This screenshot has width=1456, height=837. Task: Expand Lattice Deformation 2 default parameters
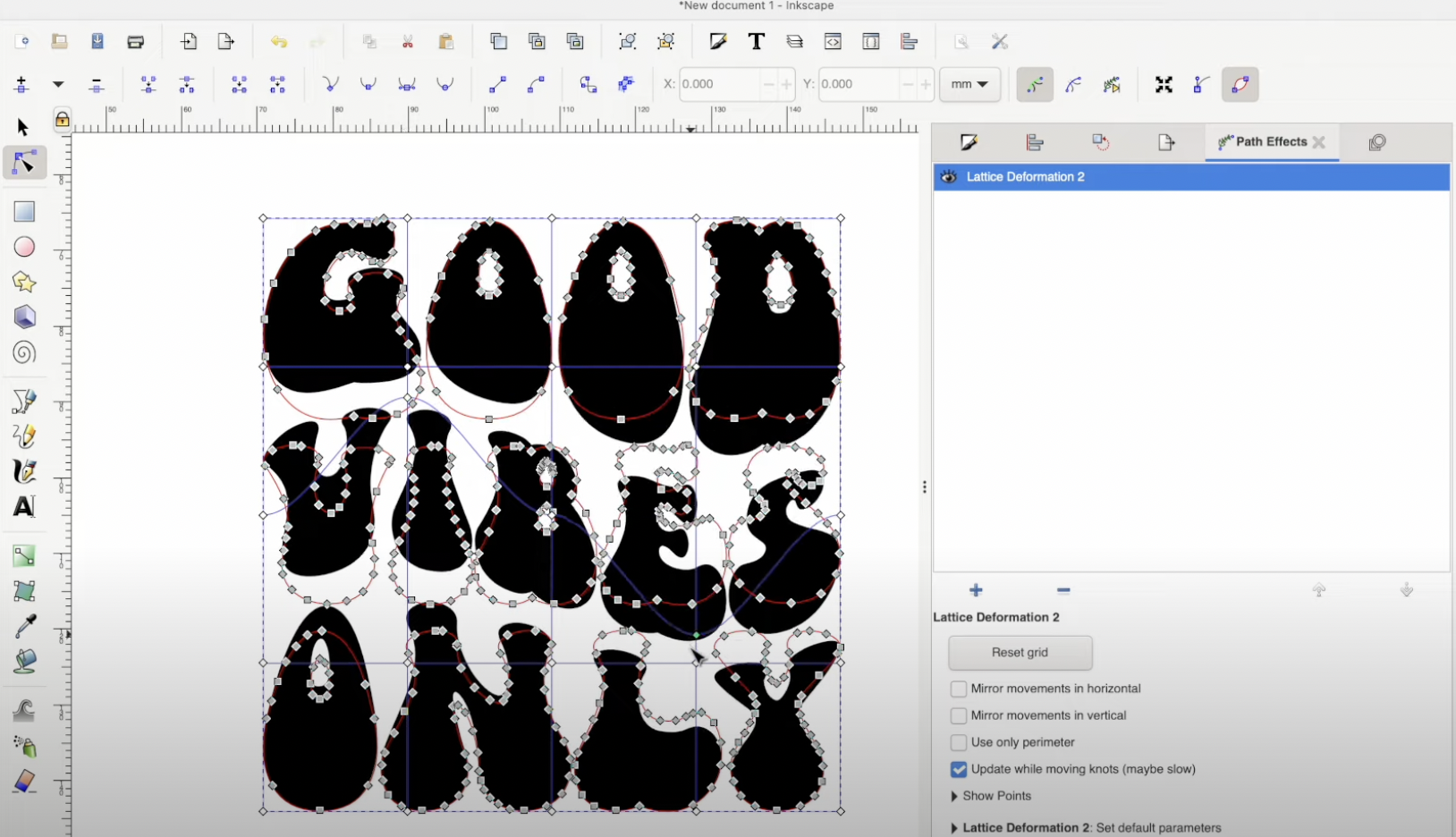point(955,827)
